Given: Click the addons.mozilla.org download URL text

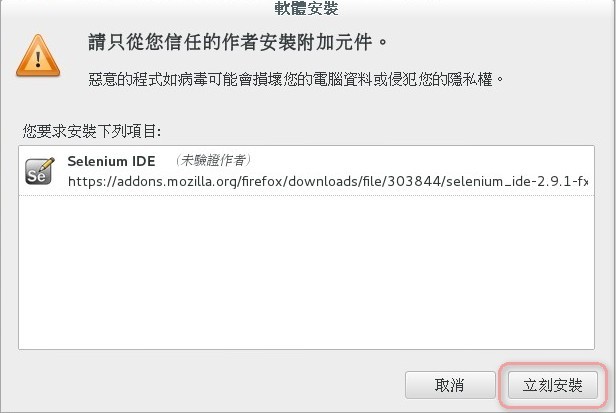Looking at the screenshot, I should (328, 182).
